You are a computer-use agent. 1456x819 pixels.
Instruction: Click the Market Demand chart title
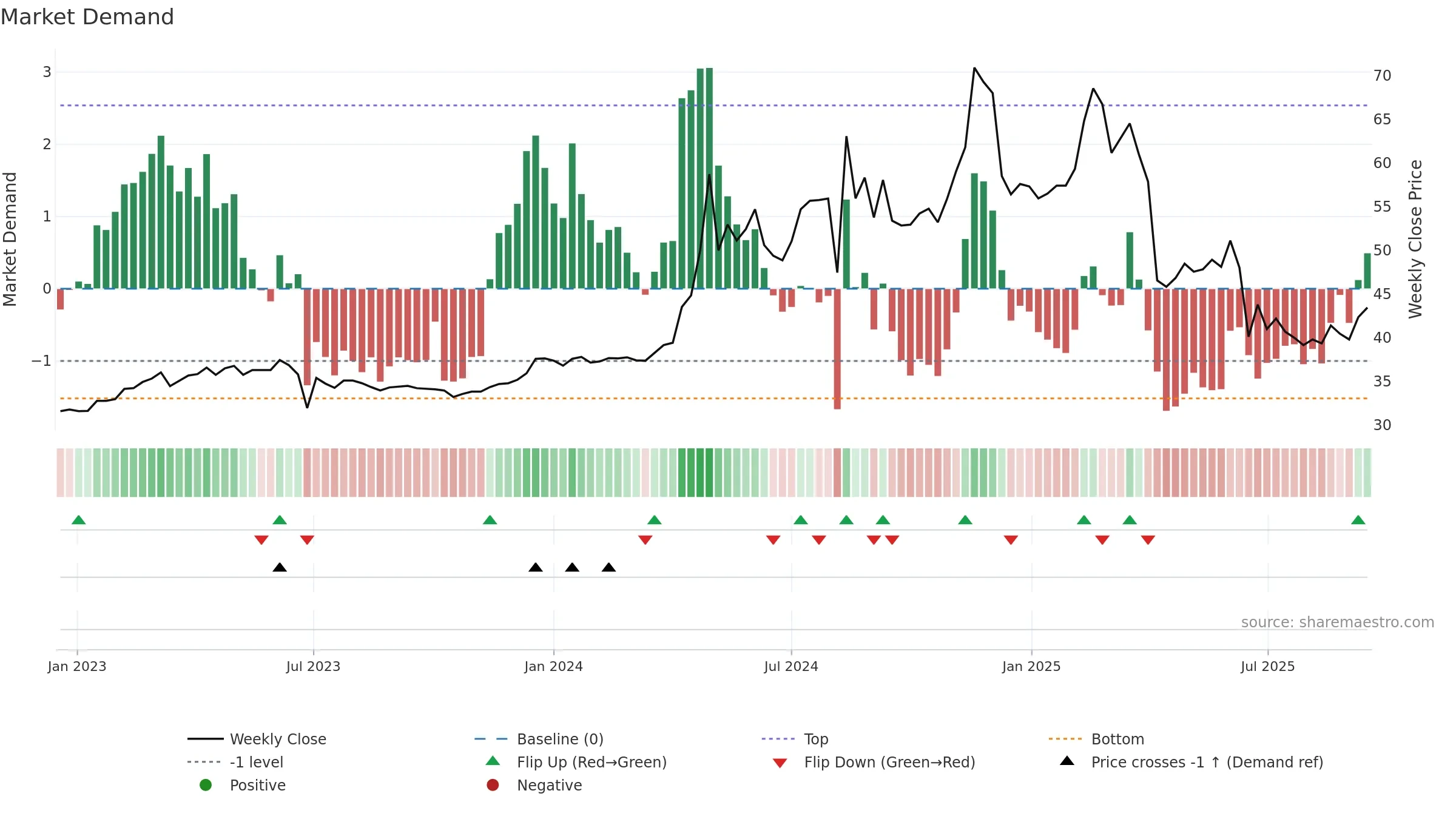point(87,17)
